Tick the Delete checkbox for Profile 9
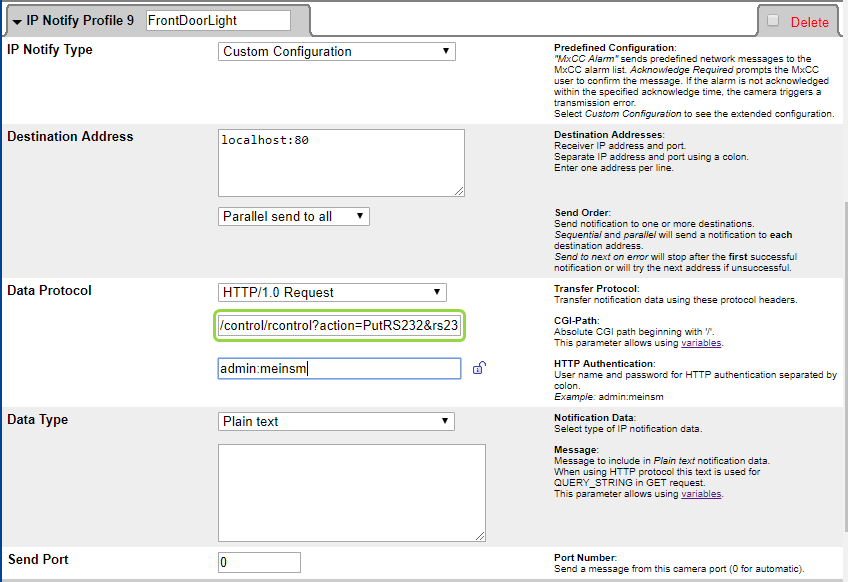Viewport: 848px width, 582px height. pos(773,21)
